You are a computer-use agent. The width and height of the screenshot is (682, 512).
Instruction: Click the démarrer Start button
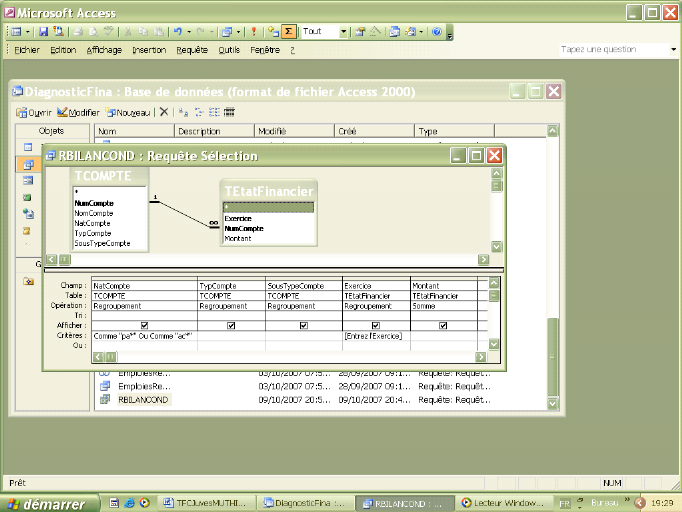46,503
